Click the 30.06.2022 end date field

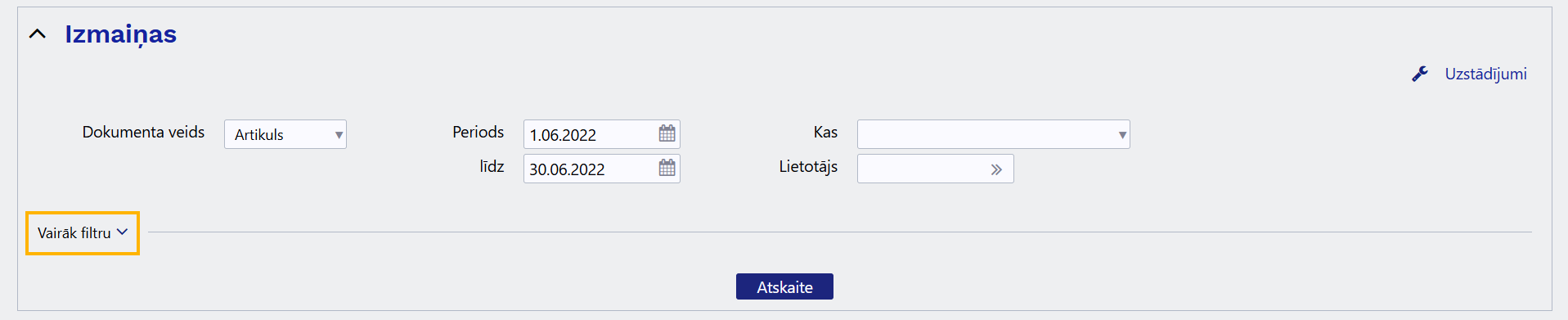point(591,169)
